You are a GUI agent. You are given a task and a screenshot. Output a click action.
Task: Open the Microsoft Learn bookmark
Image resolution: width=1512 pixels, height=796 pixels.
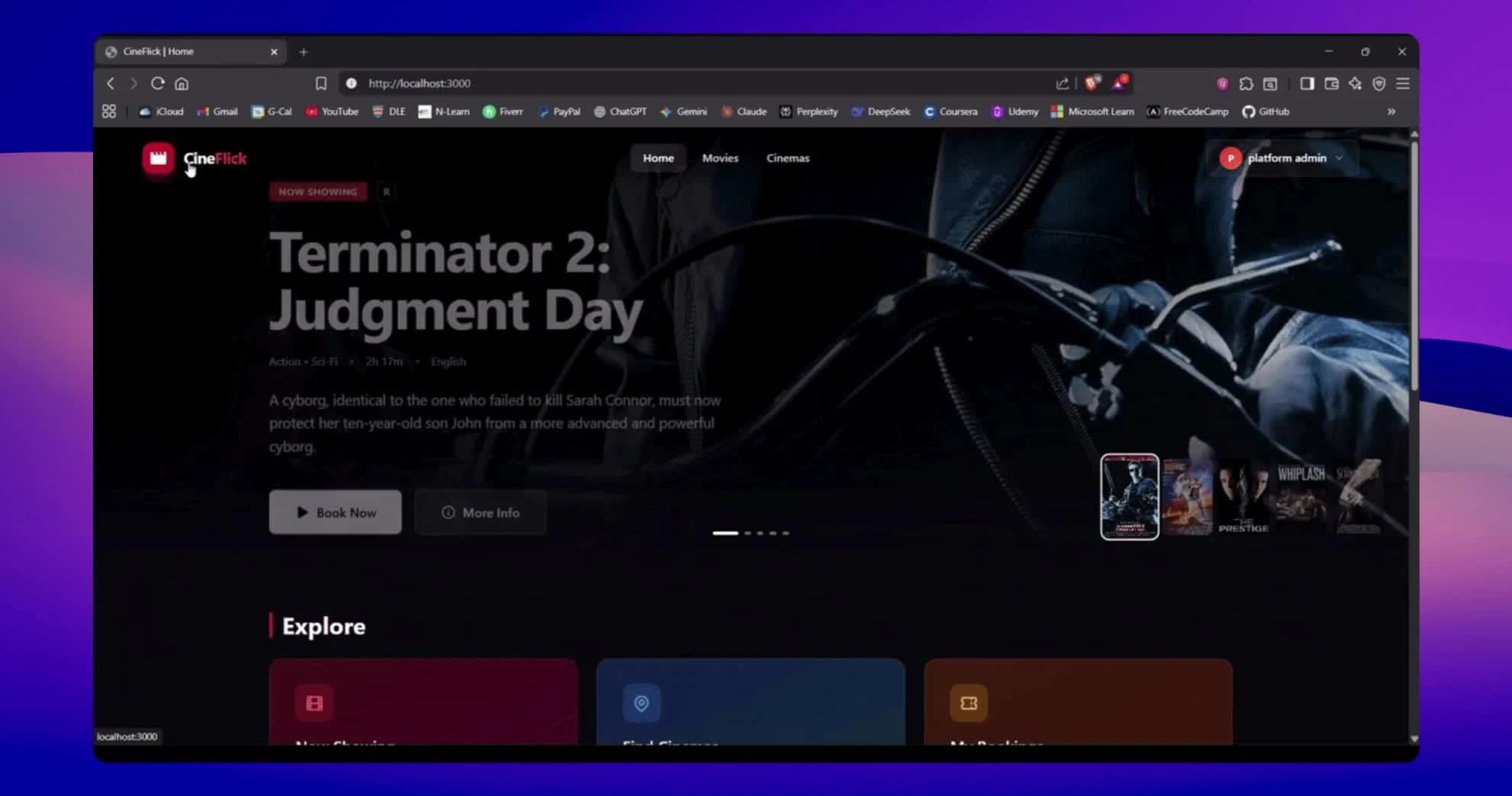tap(1092, 111)
